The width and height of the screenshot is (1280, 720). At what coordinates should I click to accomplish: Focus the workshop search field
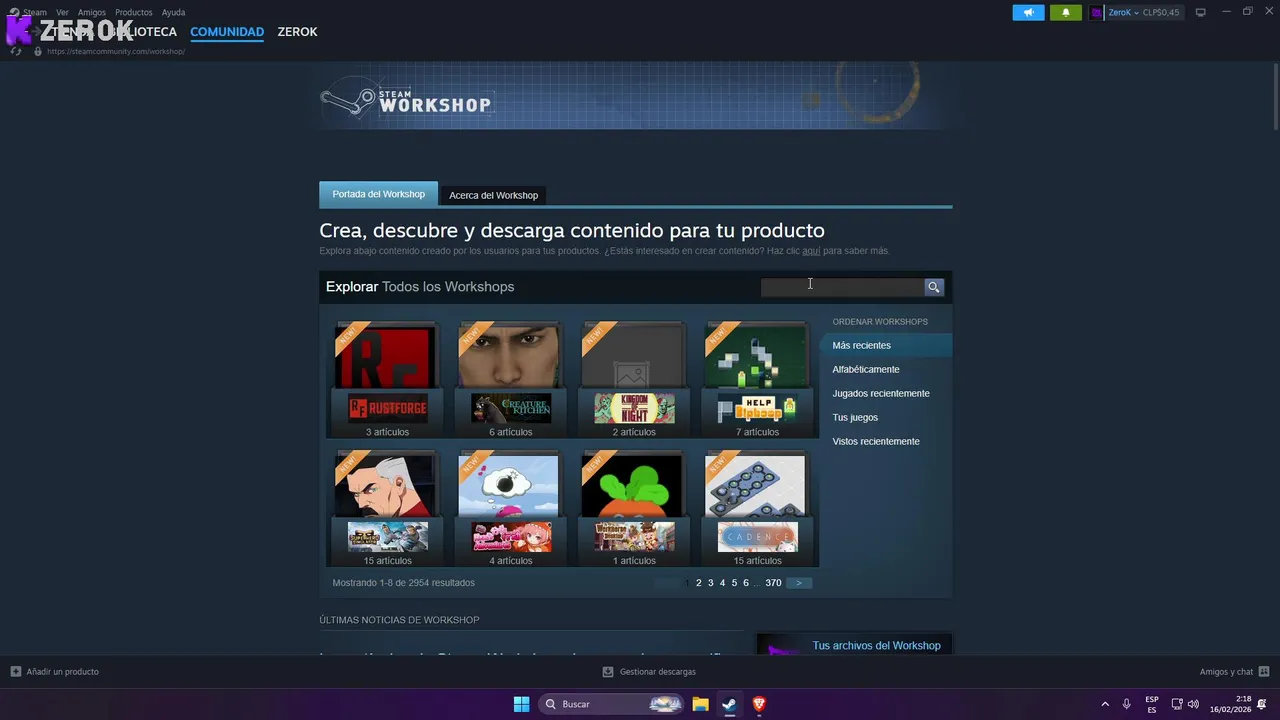click(842, 287)
